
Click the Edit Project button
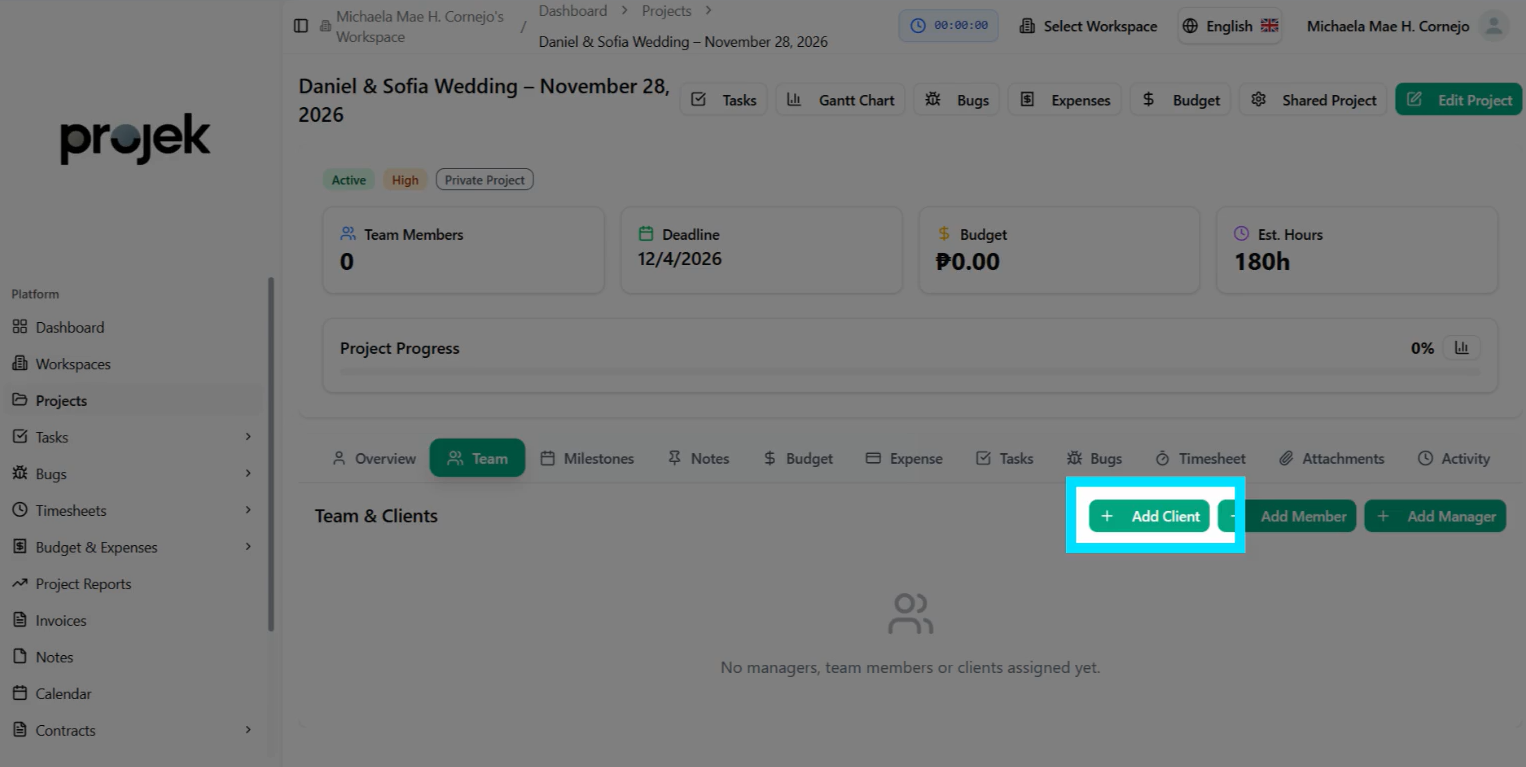(1458, 100)
